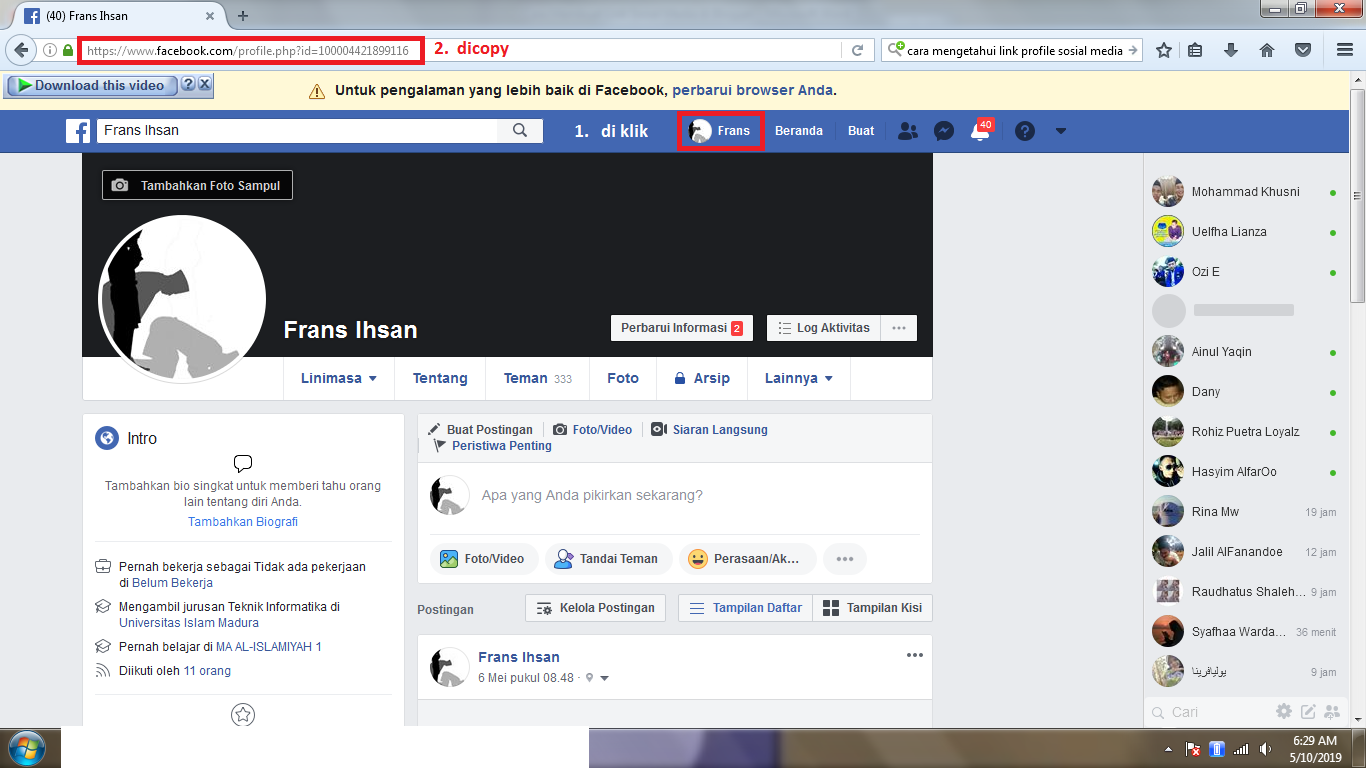Switch to Tampilan Daftar view

pos(746,608)
